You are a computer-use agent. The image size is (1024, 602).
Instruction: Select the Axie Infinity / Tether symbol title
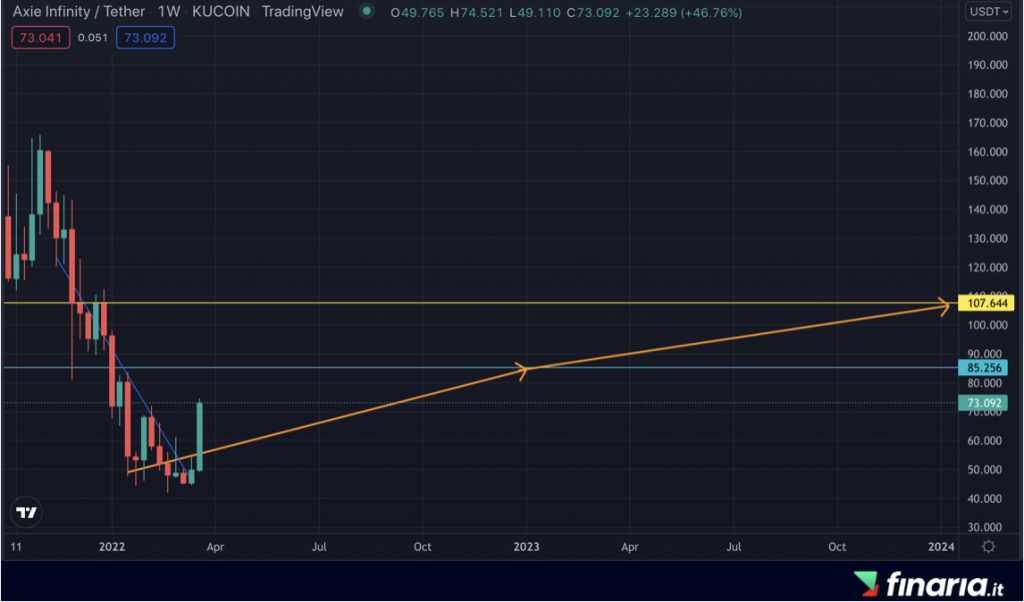[79, 12]
